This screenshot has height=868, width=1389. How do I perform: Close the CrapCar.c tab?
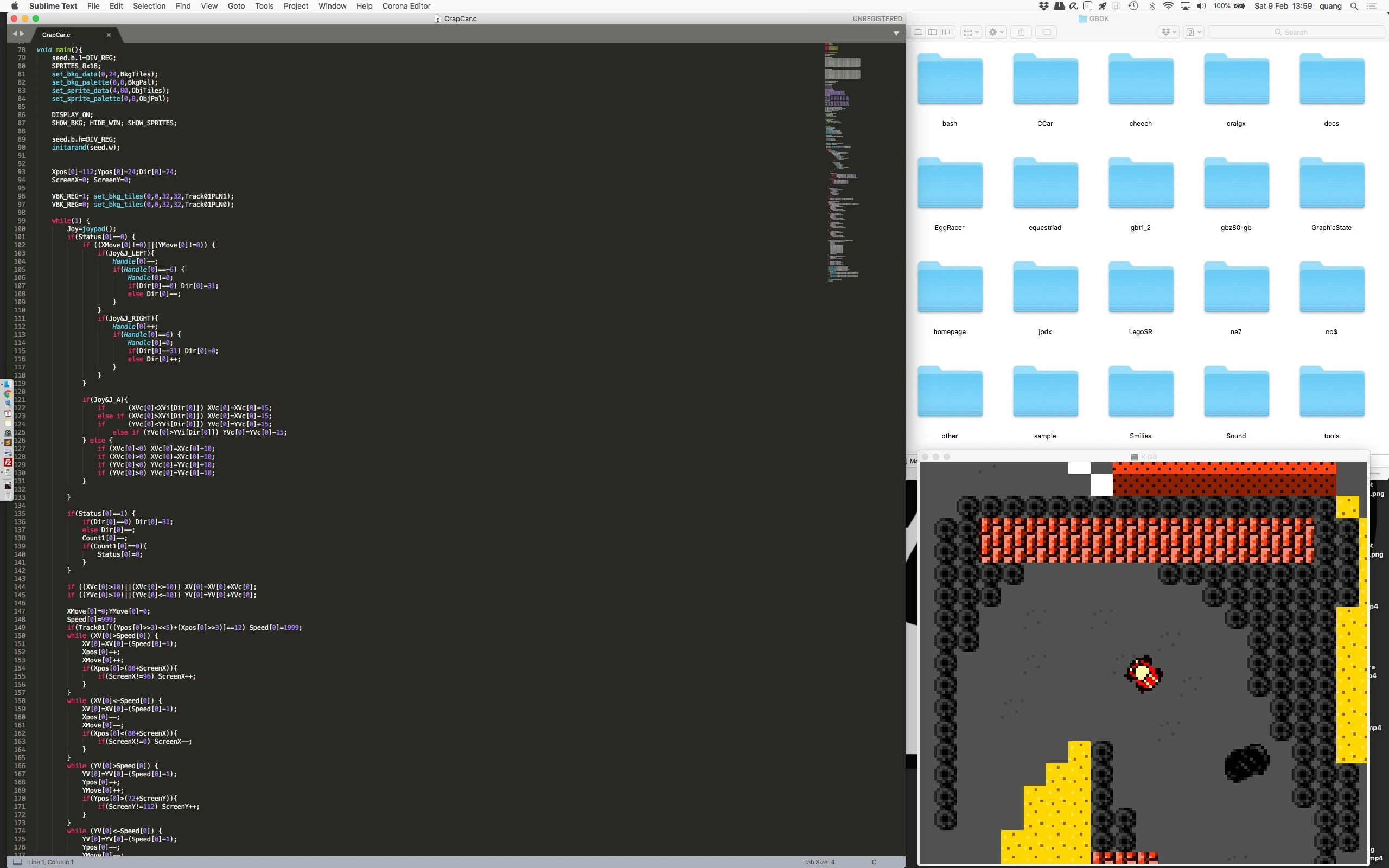pos(109,35)
